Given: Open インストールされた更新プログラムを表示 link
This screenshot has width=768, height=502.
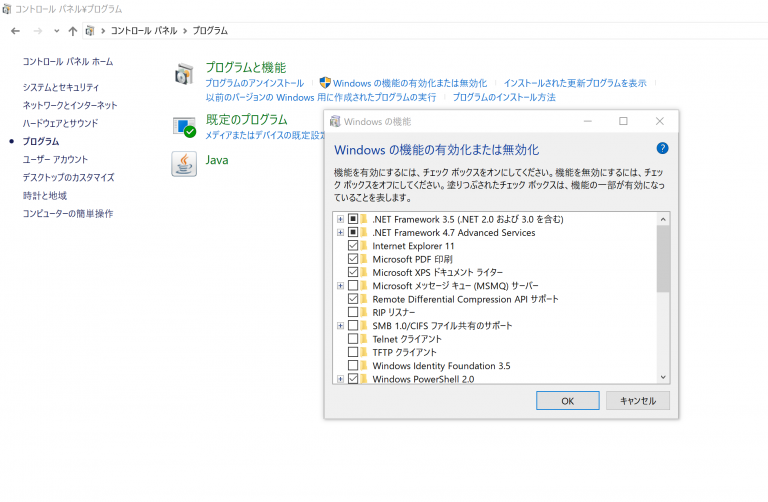Looking at the screenshot, I should 575,83.
